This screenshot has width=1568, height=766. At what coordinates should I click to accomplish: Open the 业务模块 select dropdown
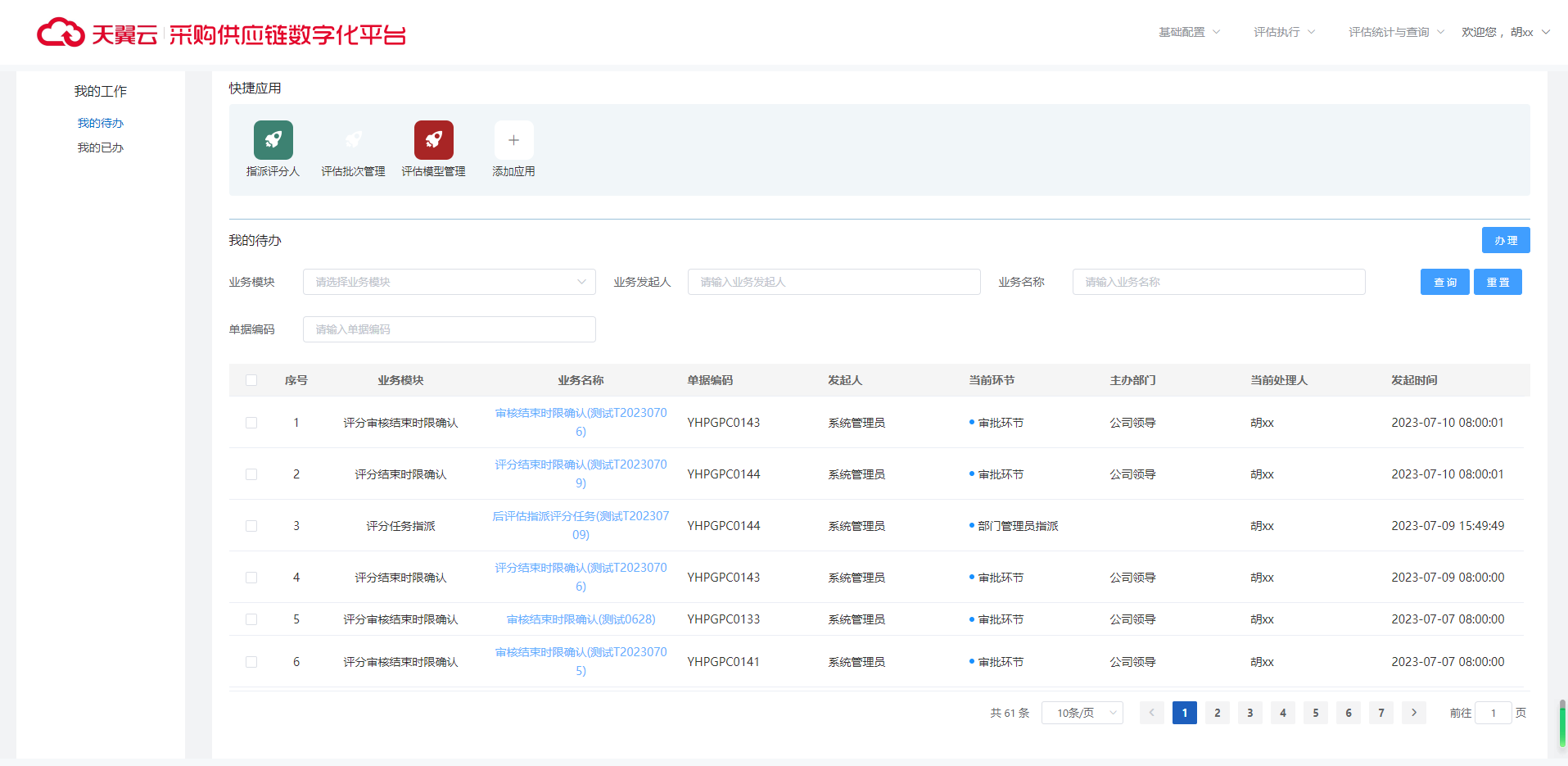[450, 282]
